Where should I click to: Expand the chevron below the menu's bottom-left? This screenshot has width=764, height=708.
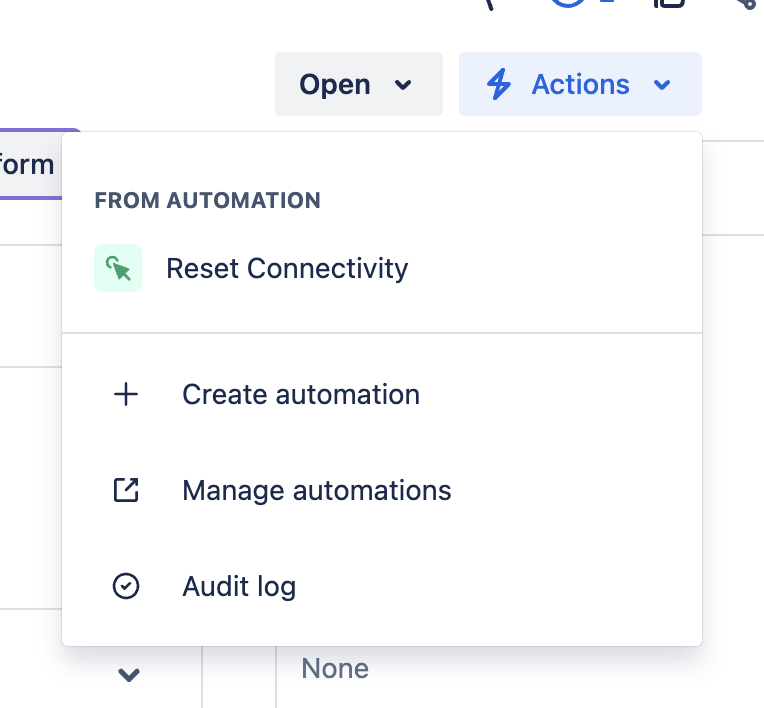pos(128,674)
